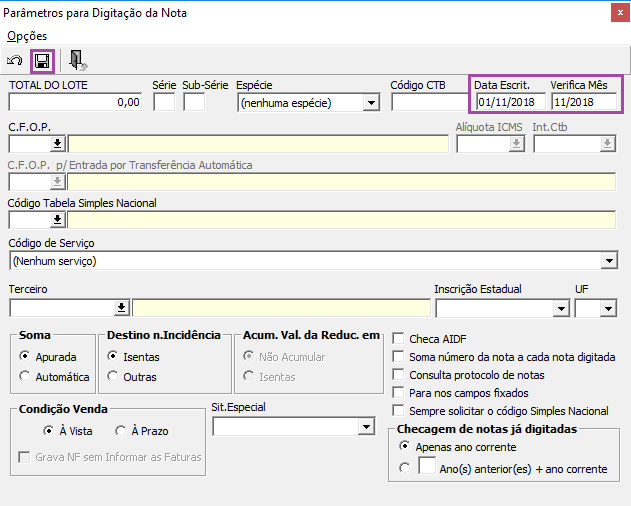This screenshot has width=631, height=506.
Task: Click the Data Escrit. date field
Action: [508, 102]
